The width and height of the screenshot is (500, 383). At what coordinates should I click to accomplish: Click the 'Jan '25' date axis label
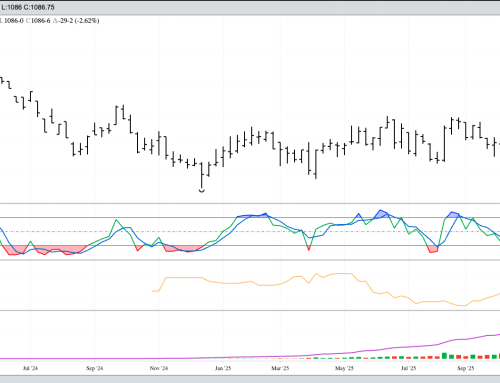pyautogui.click(x=223, y=368)
